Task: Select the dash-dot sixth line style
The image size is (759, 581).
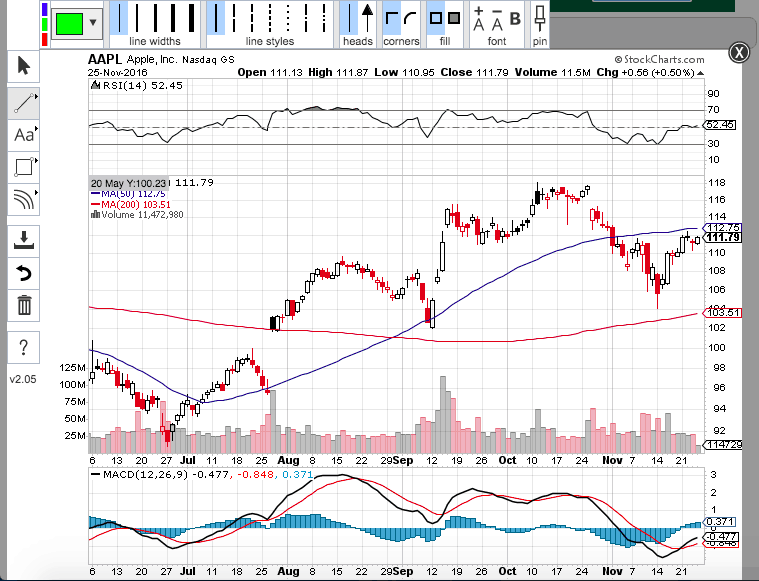Action: (x=306, y=18)
